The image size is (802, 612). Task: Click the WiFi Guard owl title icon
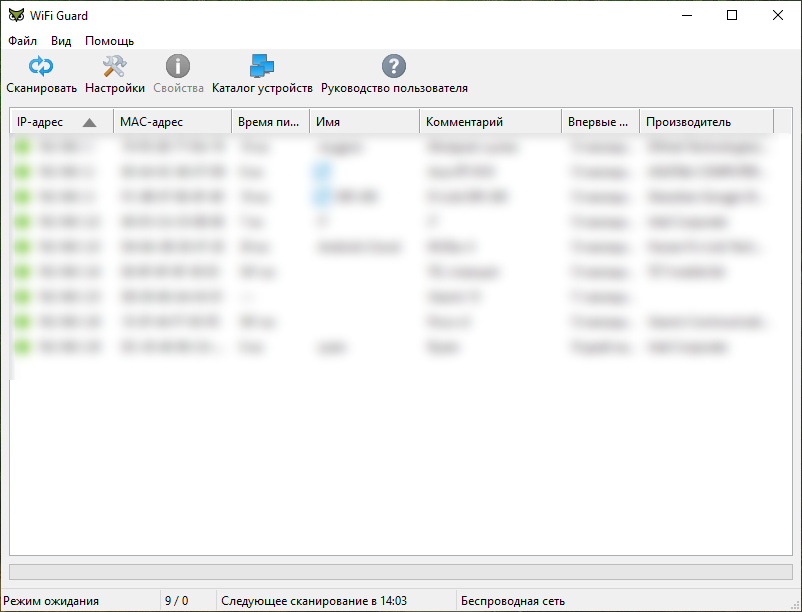pyautogui.click(x=16, y=15)
